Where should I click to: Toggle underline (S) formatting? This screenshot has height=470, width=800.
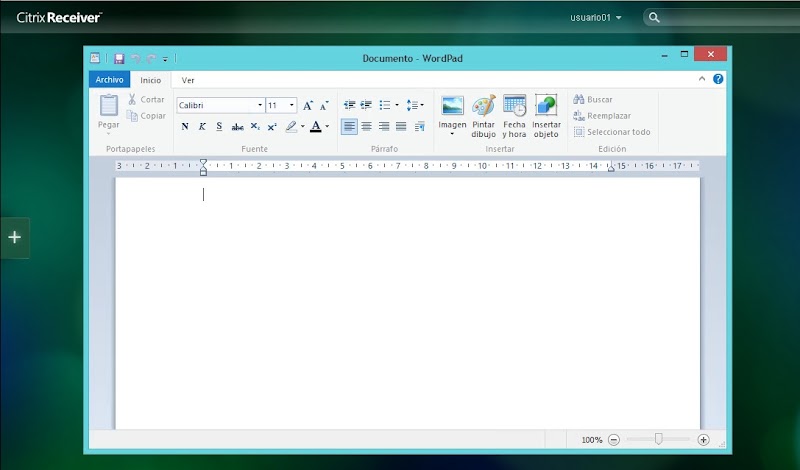(219, 127)
